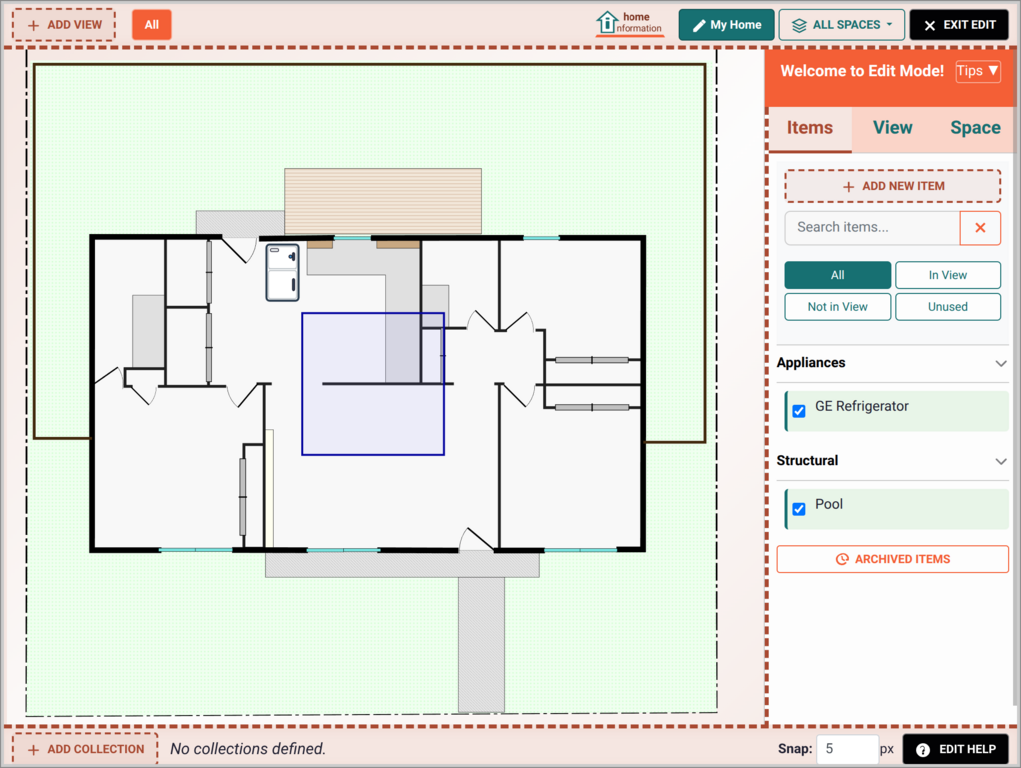Toggle the Pool checkbox
The width and height of the screenshot is (1021, 768).
(799, 509)
